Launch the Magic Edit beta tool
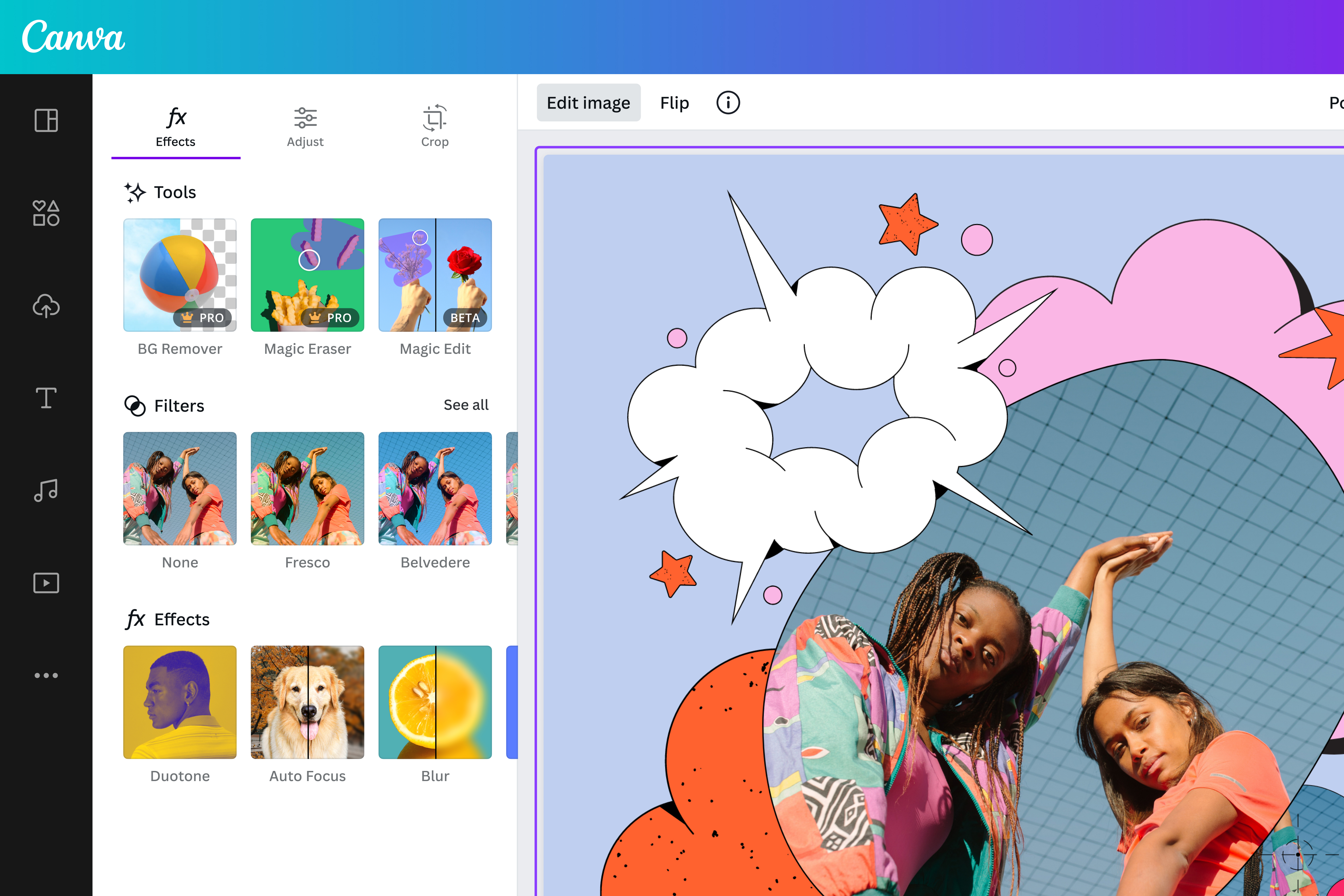1344x896 pixels. (435, 275)
